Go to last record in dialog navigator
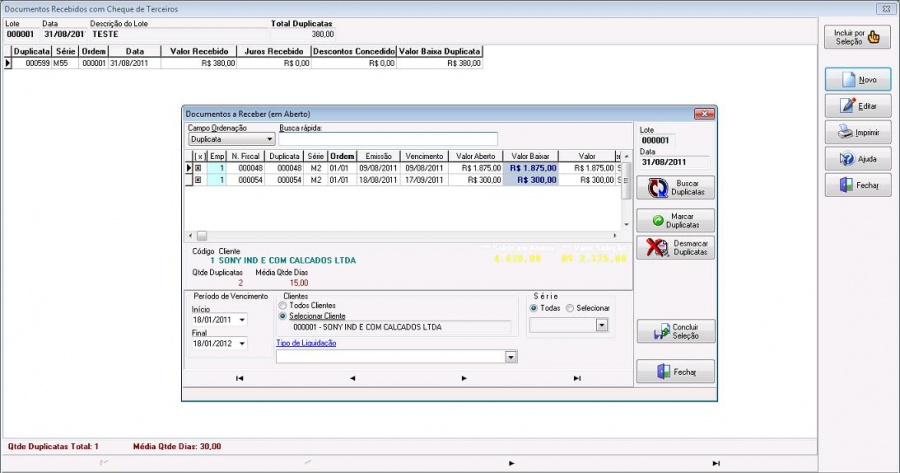 577,378
